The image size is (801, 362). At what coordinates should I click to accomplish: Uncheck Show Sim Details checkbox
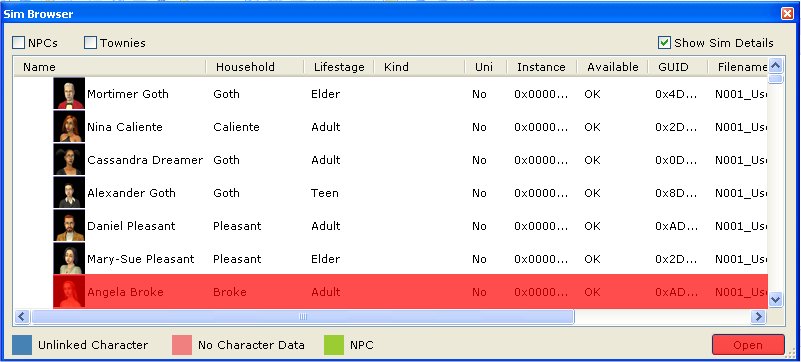coord(664,43)
